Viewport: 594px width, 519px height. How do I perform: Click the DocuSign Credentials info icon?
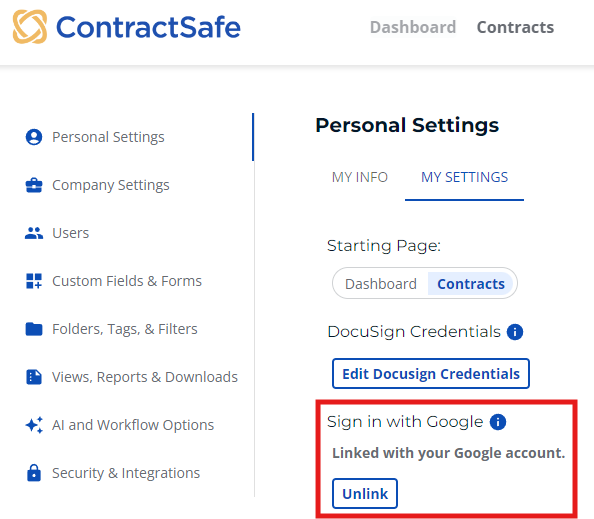click(515, 332)
